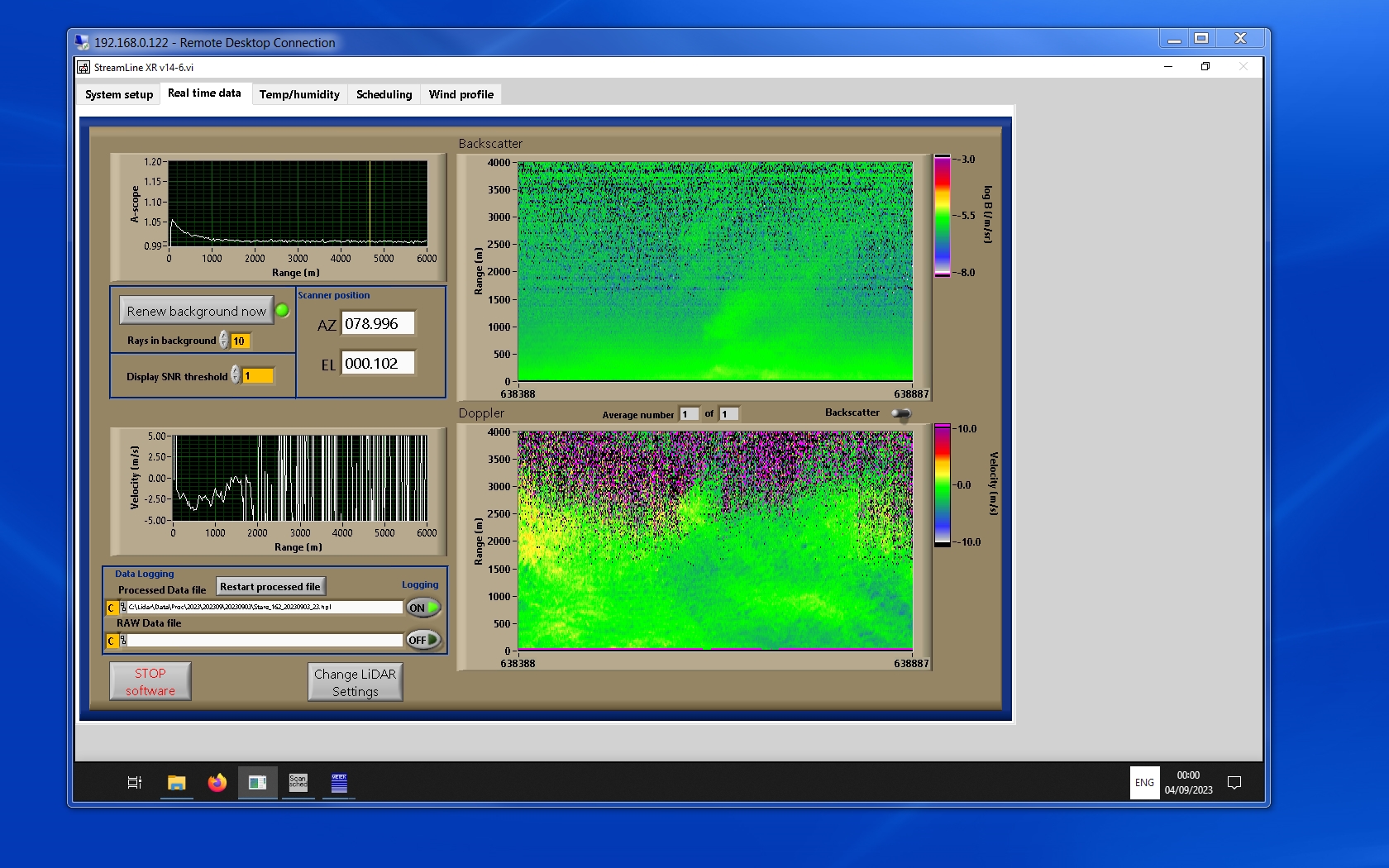This screenshot has width=1389, height=868.
Task: Flip the Backscatter switch above Doppler plot
Action: tap(901, 413)
